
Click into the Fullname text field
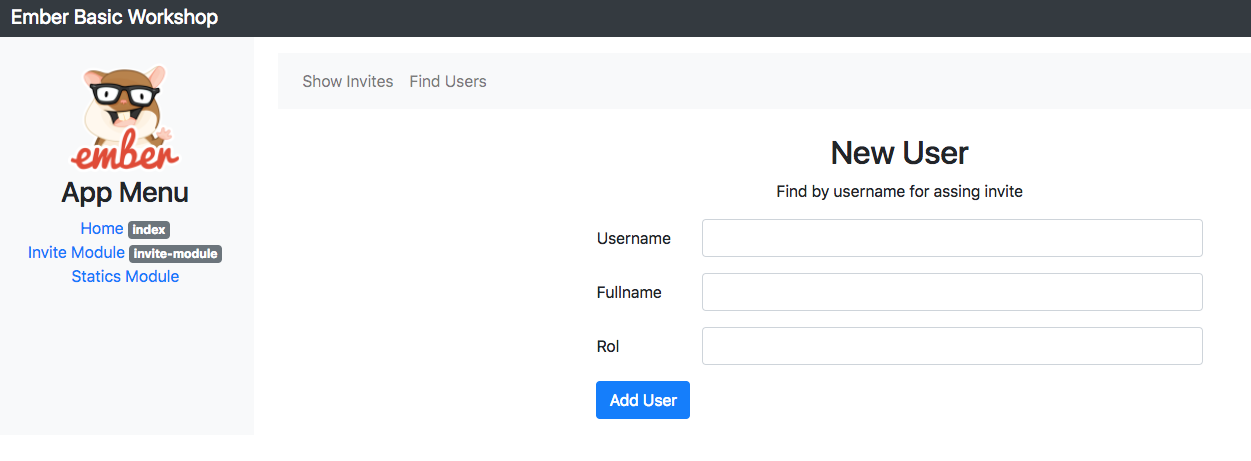click(x=952, y=292)
